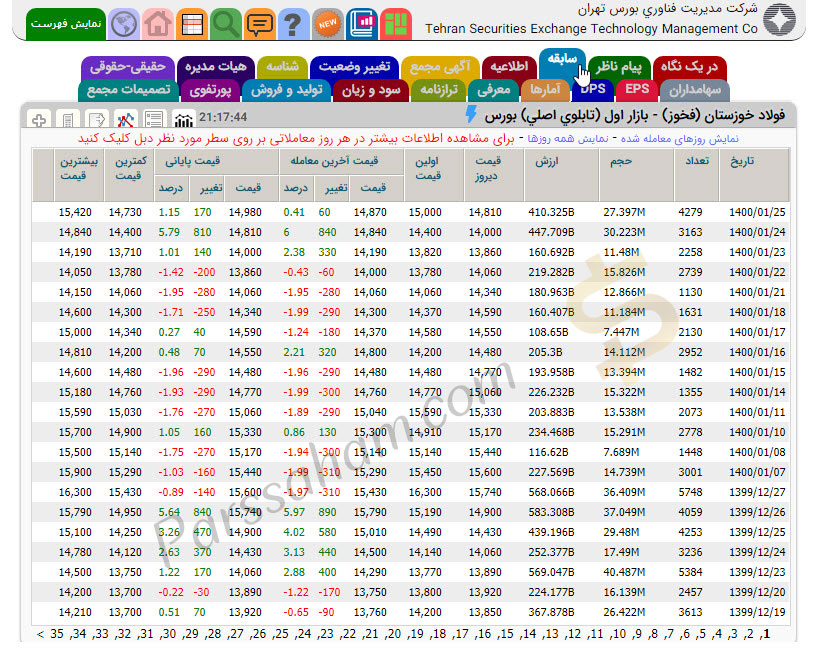
Task: Open the شناسه tab
Action: click(282, 67)
